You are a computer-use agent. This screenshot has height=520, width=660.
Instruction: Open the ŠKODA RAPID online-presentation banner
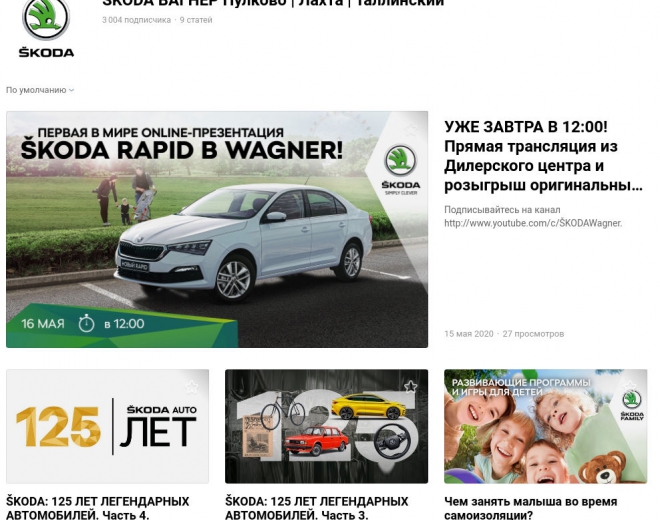coord(217,229)
